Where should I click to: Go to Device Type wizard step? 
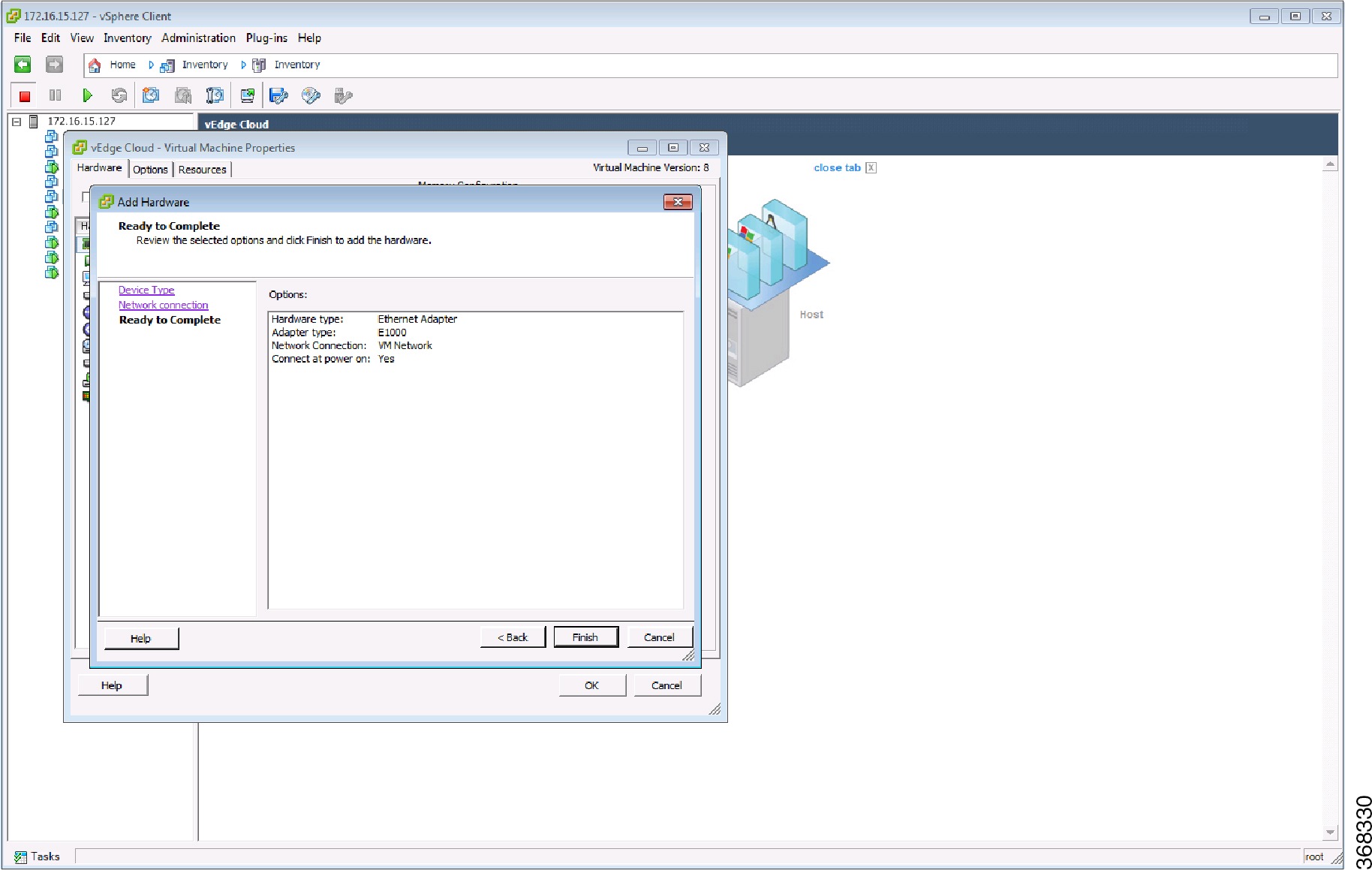coord(146,290)
